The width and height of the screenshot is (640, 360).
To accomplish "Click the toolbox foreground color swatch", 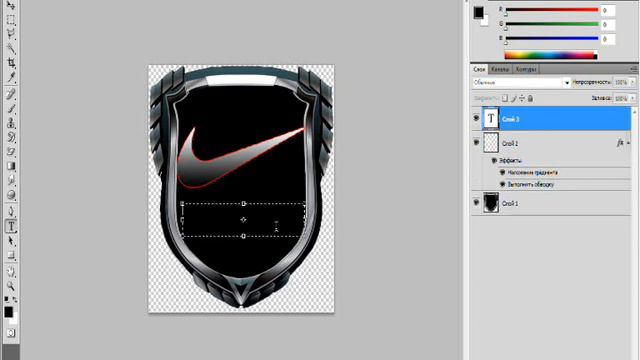I will point(8,312).
